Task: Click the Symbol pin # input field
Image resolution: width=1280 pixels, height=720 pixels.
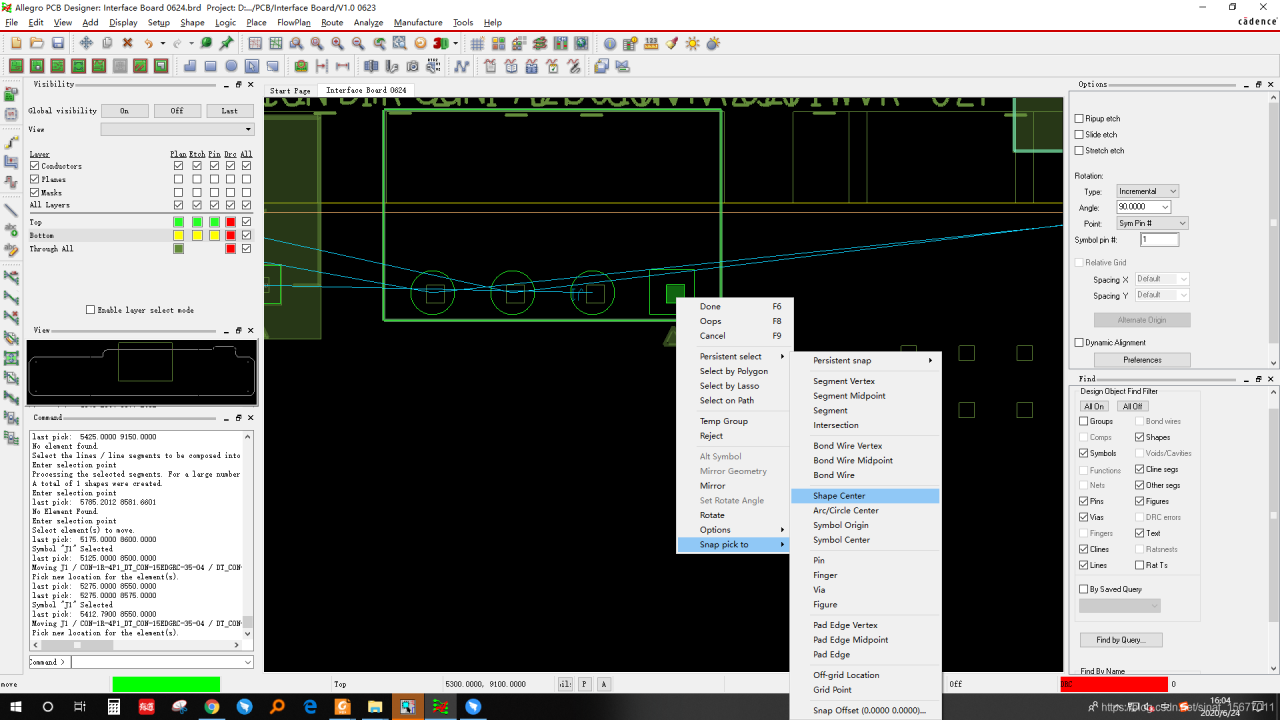Action: pos(1159,240)
